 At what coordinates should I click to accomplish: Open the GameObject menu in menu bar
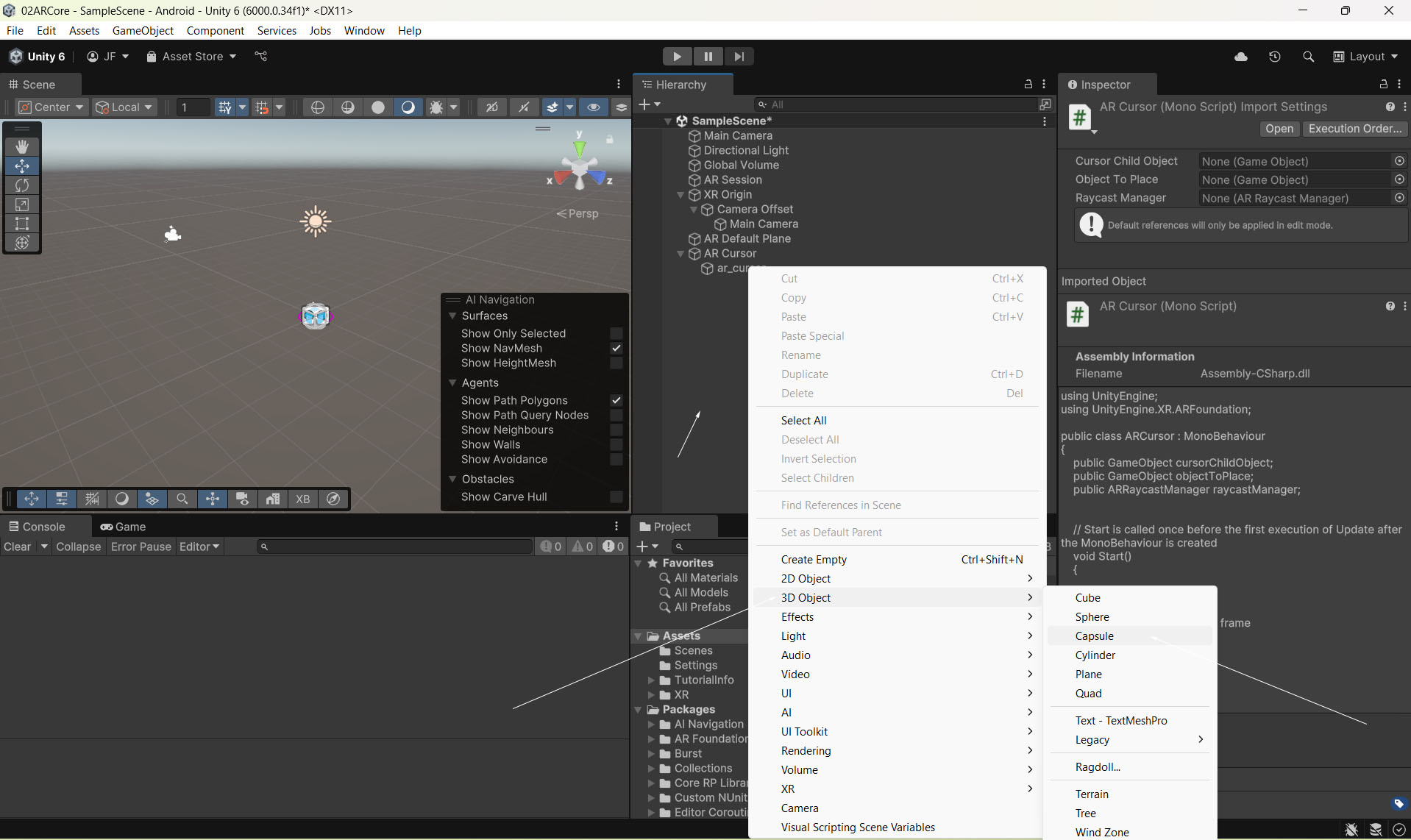tap(143, 30)
